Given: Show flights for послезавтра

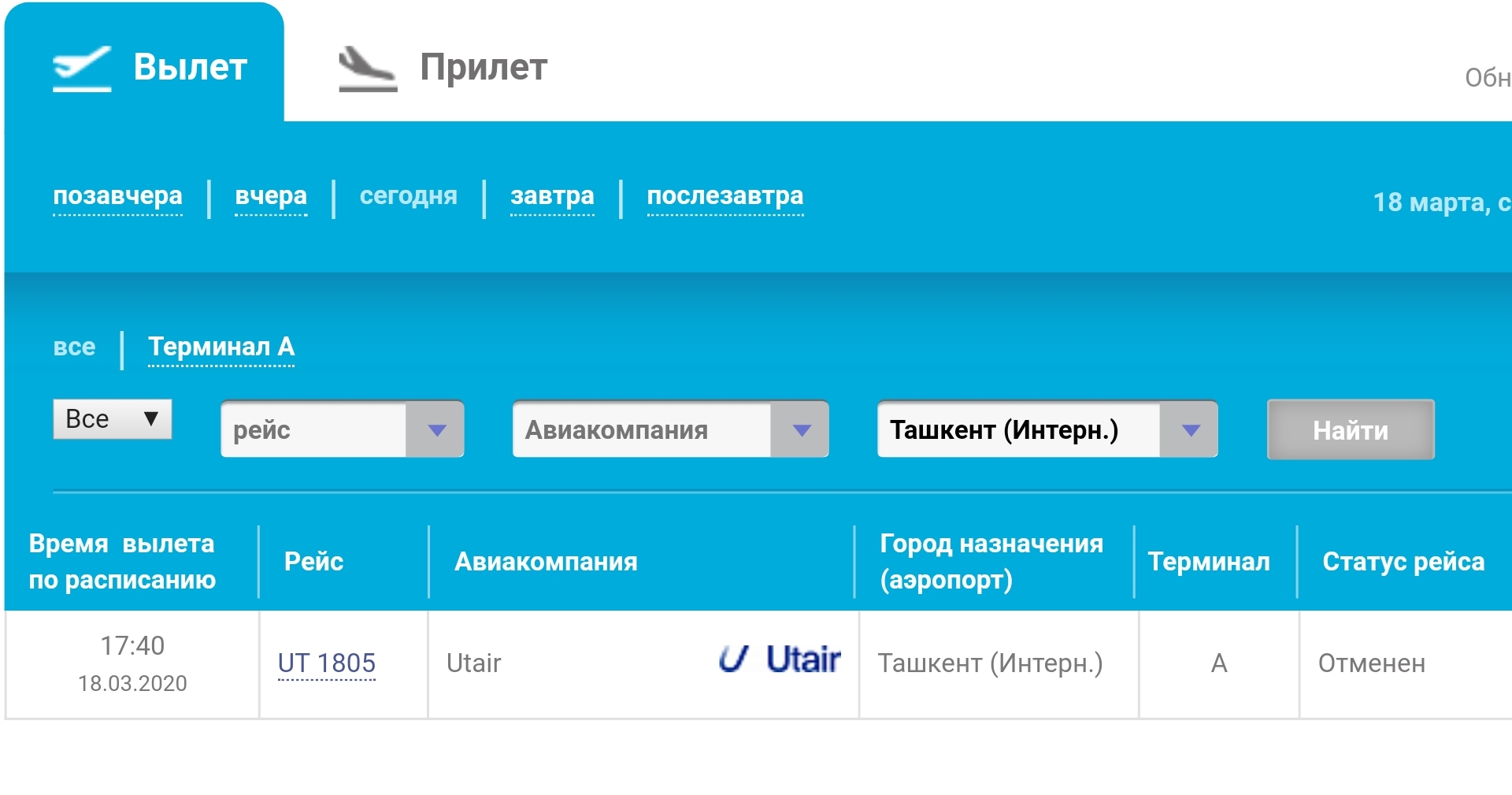Looking at the screenshot, I should coord(724,195).
